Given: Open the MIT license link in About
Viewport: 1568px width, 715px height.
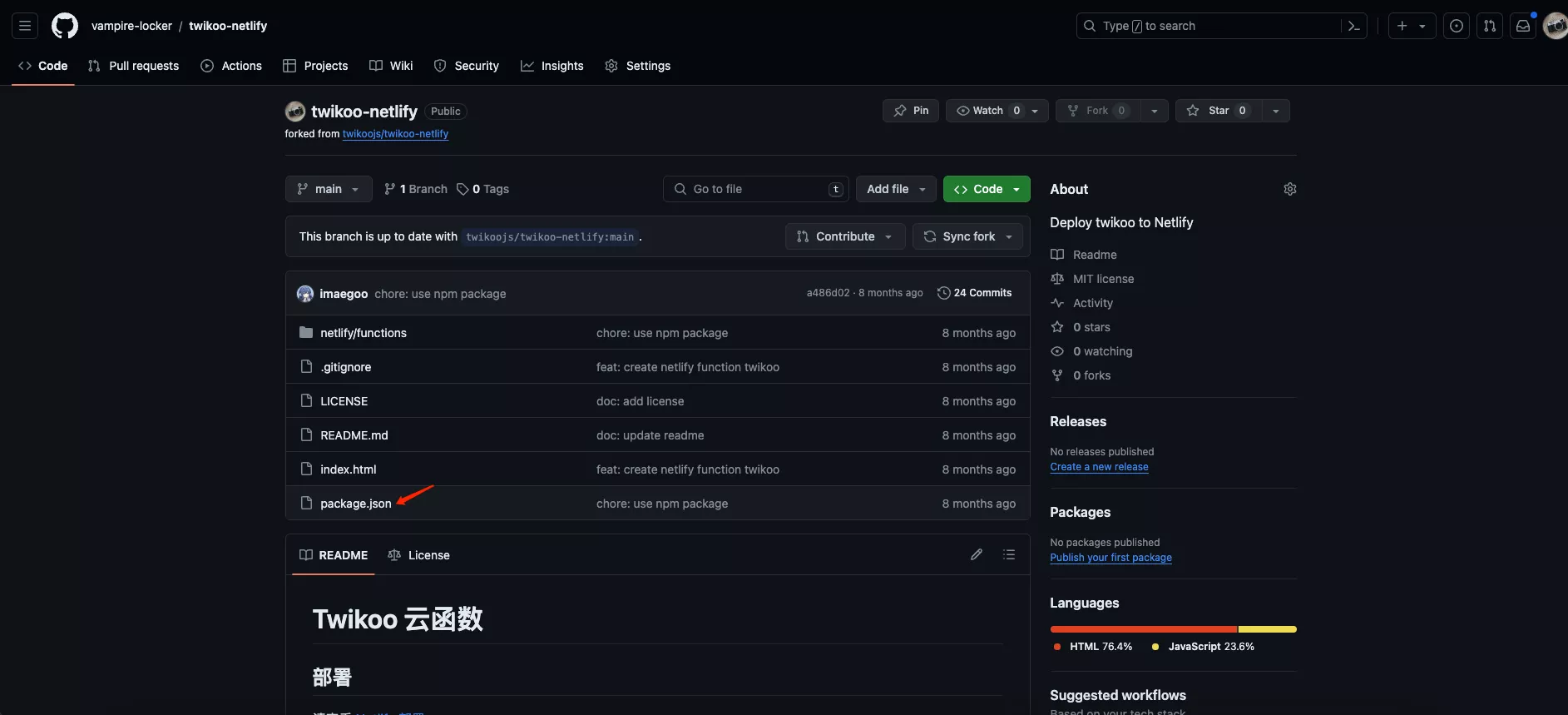Looking at the screenshot, I should (1103, 279).
